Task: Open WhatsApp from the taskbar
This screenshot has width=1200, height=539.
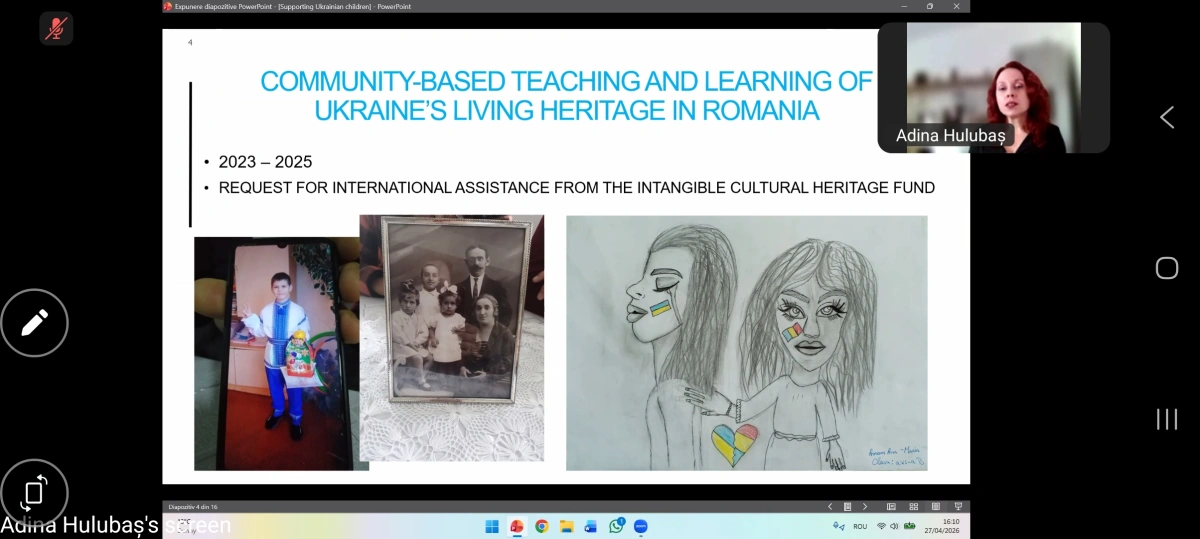Action: (x=616, y=526)
